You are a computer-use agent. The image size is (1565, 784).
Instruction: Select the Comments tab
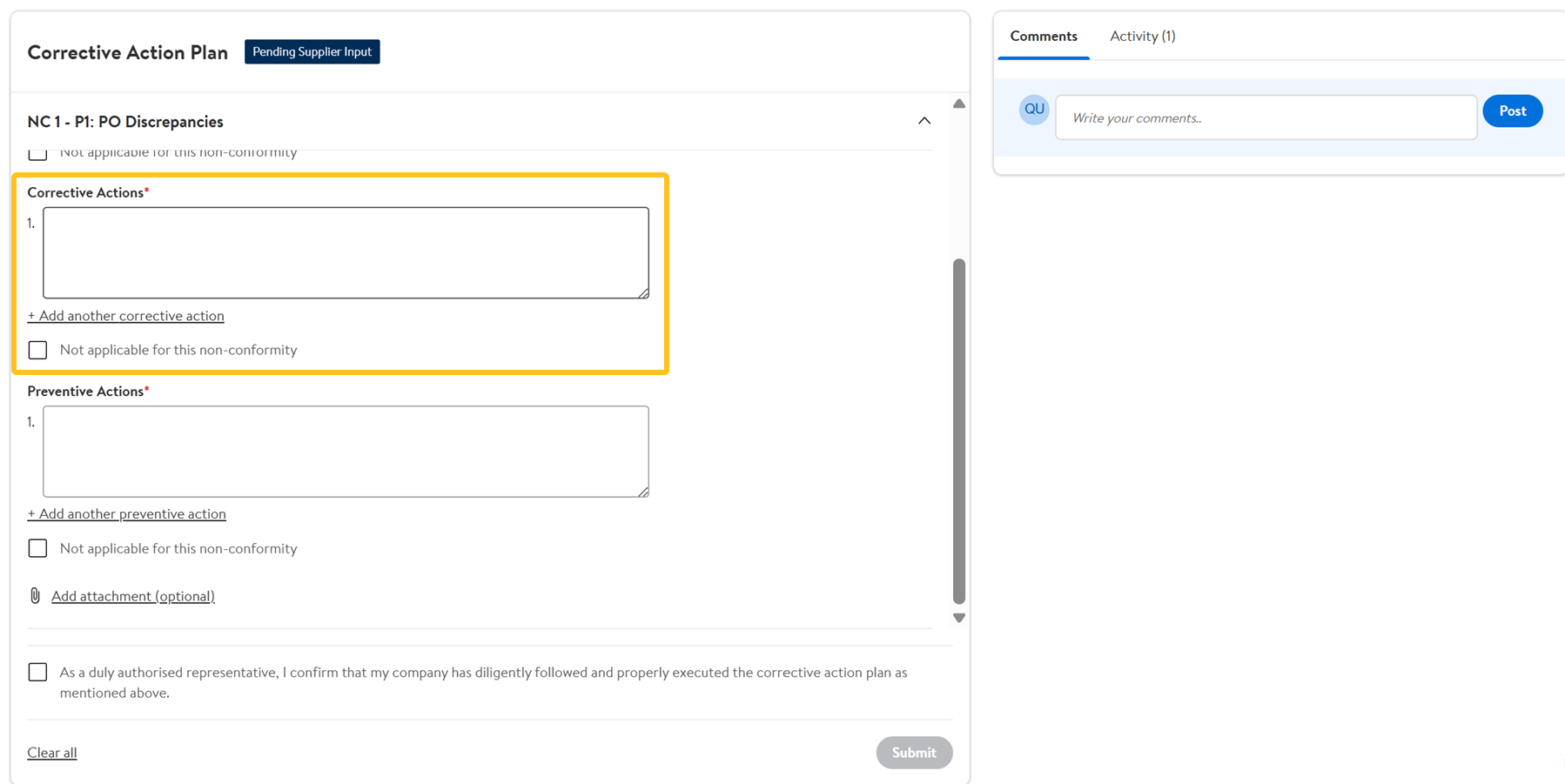[x=1044, y=37]
